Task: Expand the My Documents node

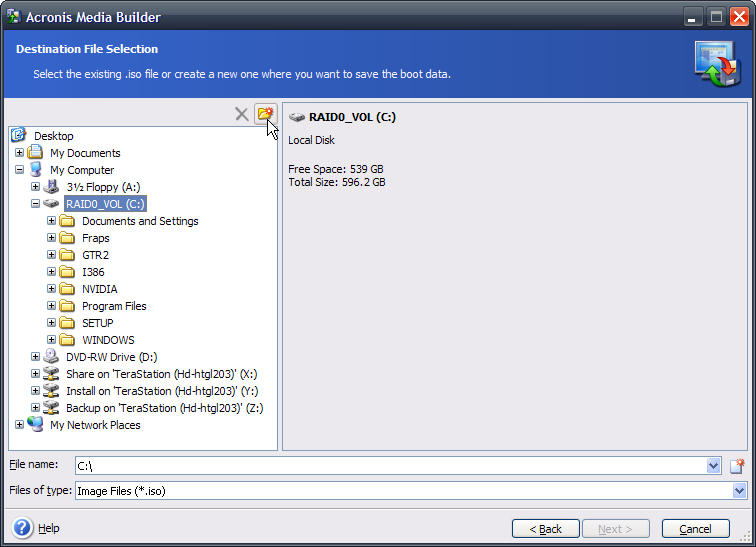Action: tap(19, 153)
